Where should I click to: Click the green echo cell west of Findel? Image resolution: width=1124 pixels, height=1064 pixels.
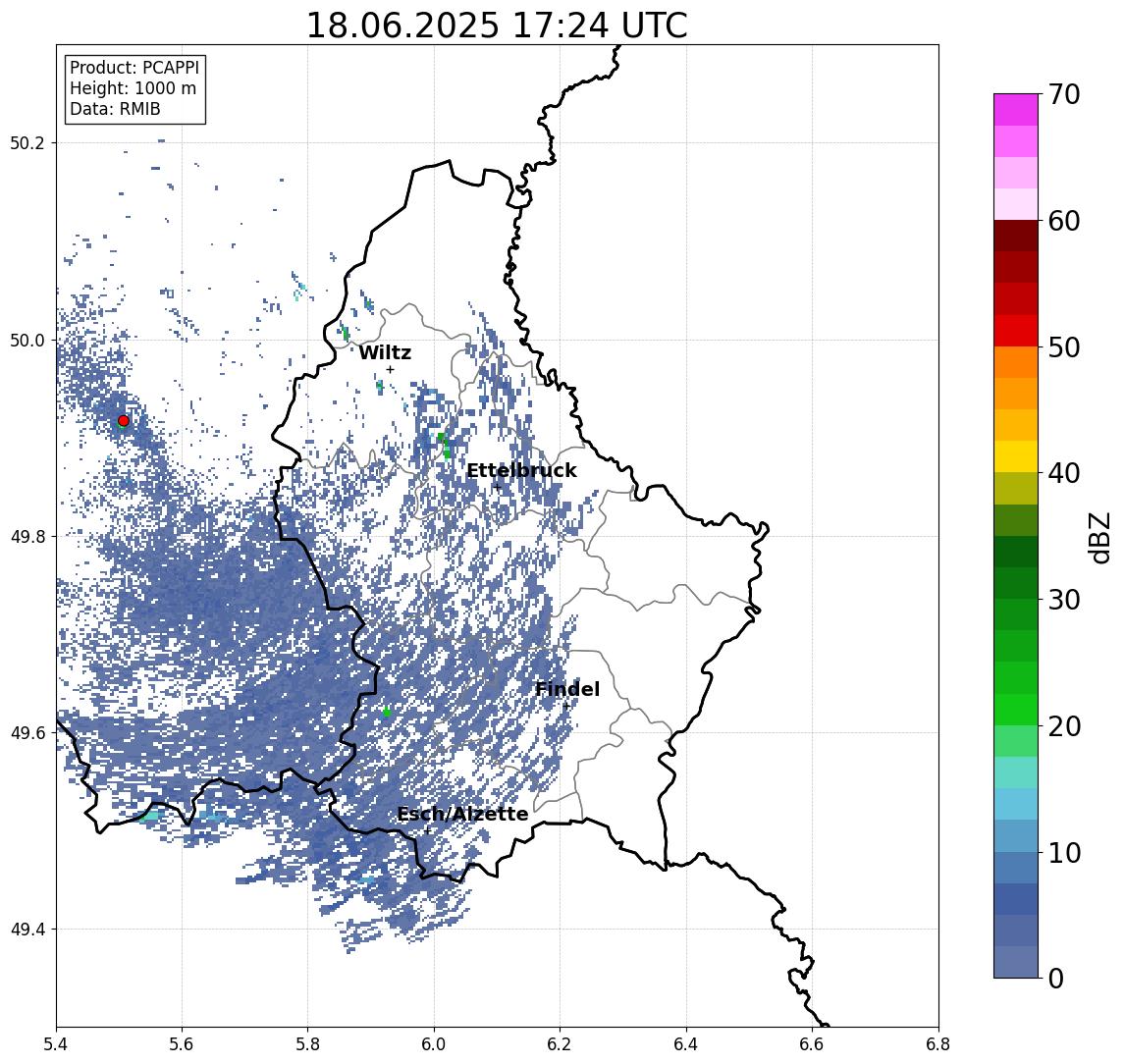coord(387,712)
